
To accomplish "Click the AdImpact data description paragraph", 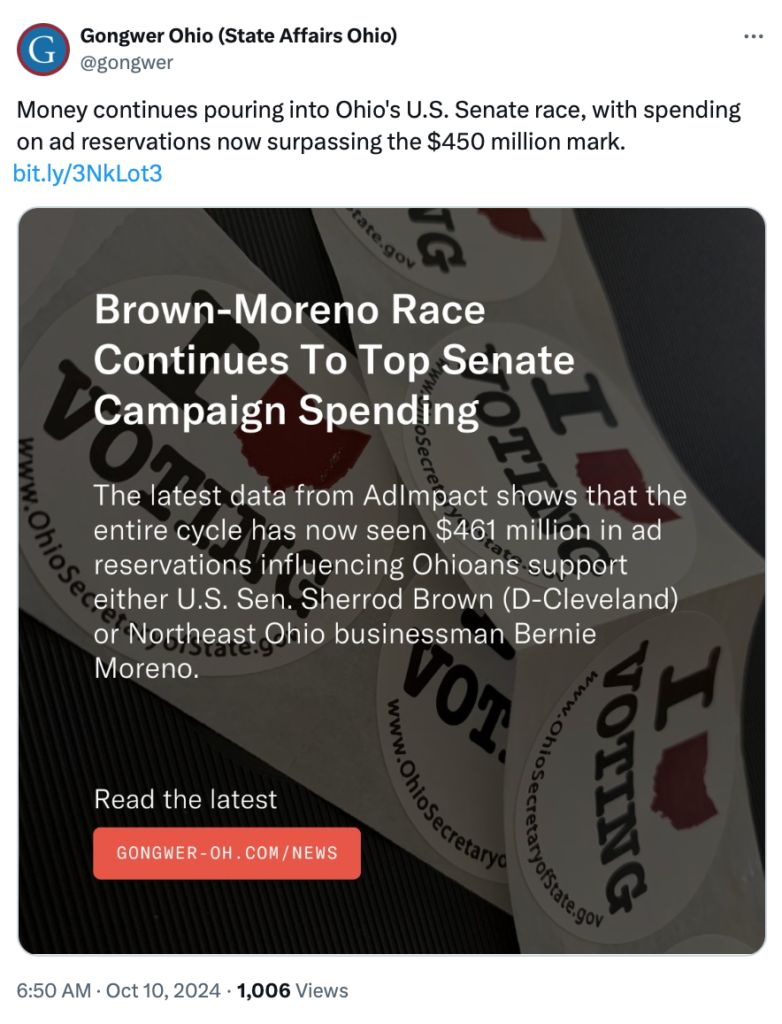I will click(390, 581).
